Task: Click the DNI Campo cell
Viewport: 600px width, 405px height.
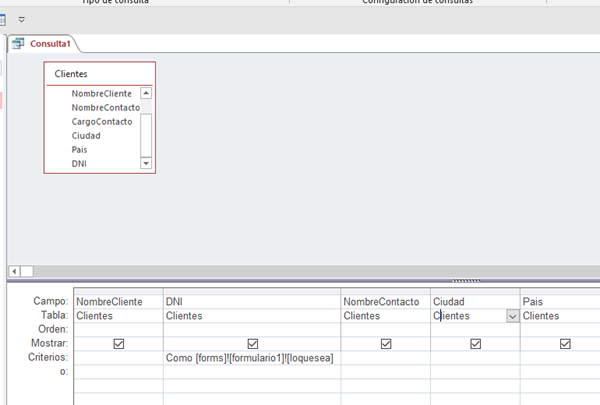Action: coord(252,302)
